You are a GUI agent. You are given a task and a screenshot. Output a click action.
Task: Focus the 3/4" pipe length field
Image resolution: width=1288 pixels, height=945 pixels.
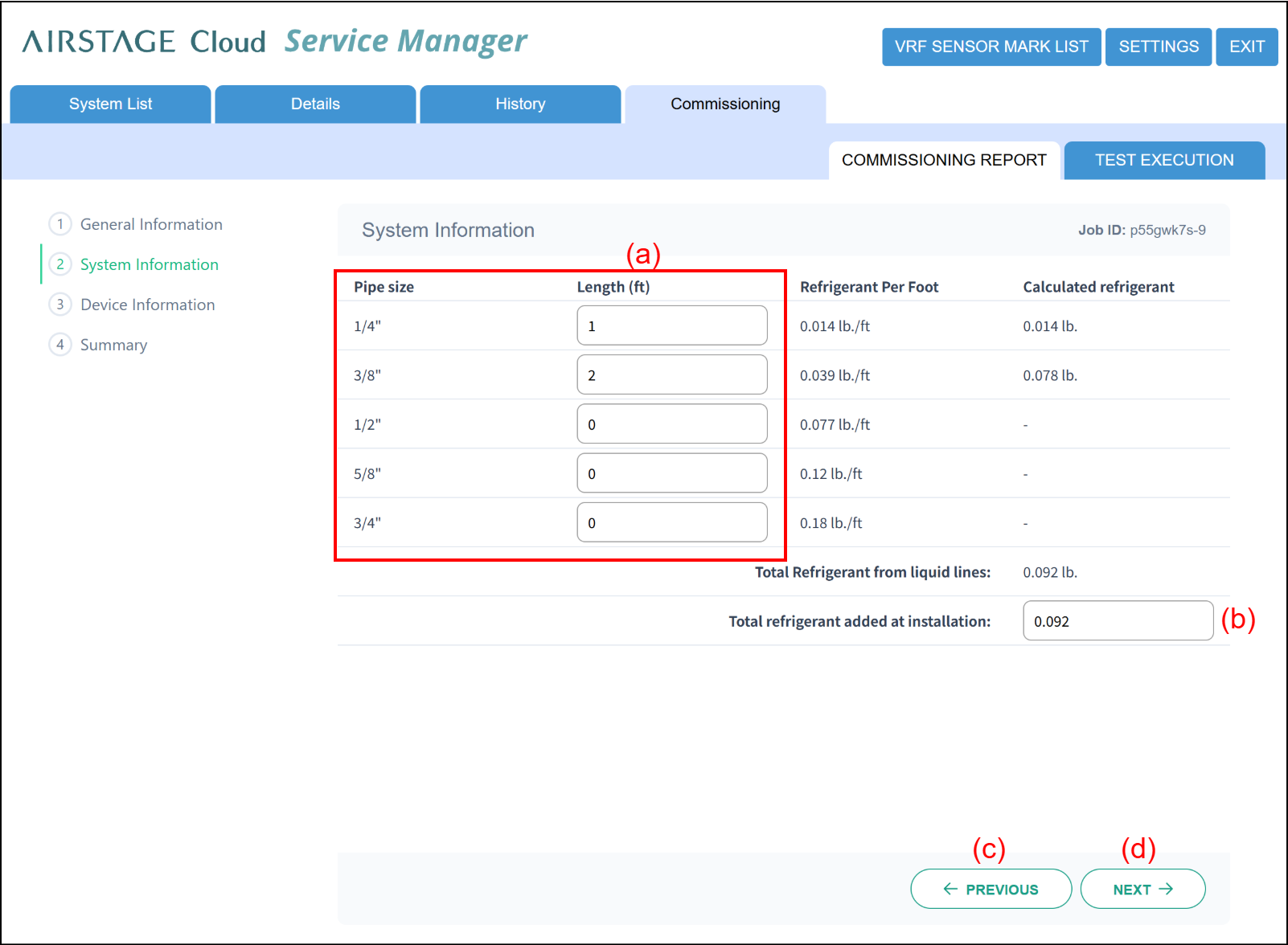(x=672, y=522)
